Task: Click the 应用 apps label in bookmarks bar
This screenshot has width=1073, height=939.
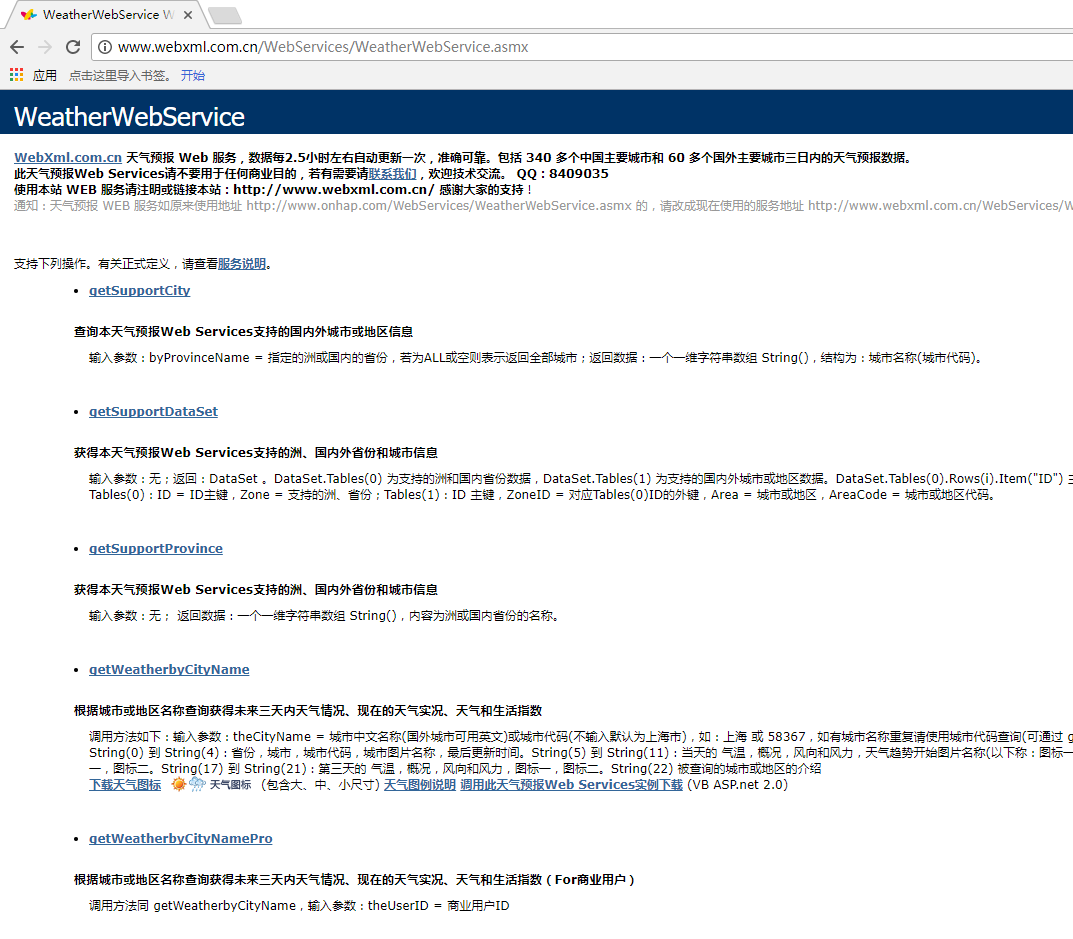Action: pyautogui.click(x=45, y=75)
